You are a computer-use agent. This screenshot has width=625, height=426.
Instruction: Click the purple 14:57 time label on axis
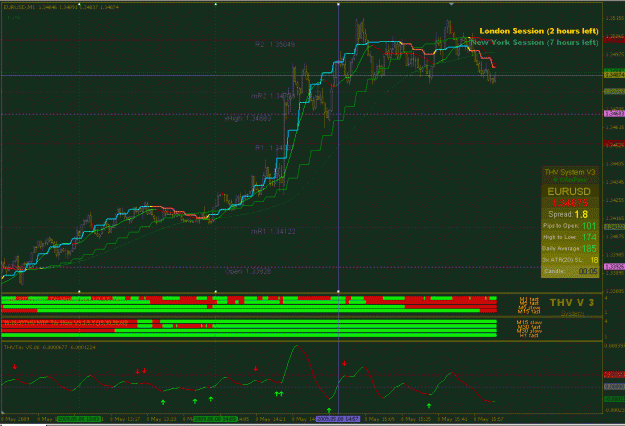[x=338, y=419]
